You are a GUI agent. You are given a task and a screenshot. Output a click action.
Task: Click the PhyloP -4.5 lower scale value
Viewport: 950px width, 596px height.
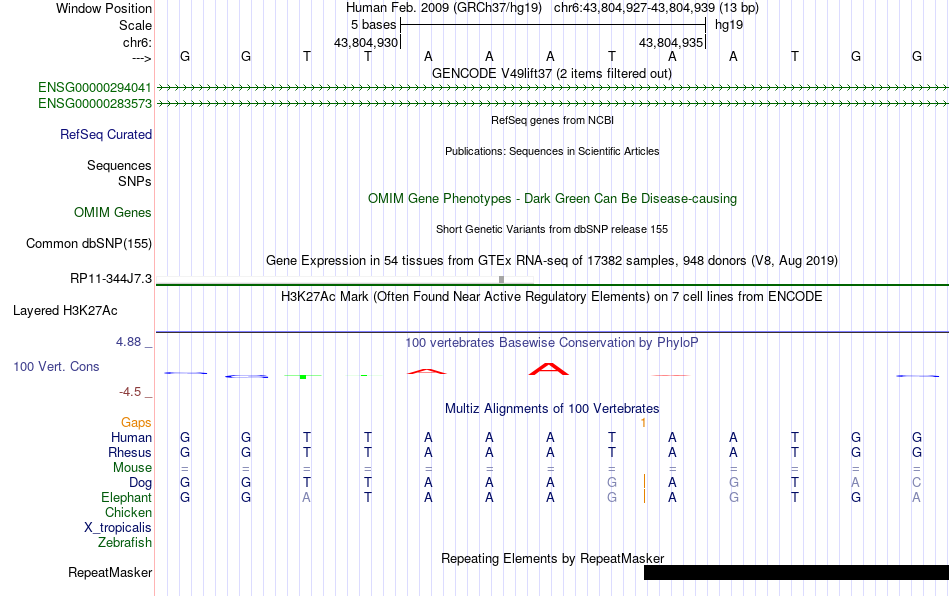(x=130, y=392)
